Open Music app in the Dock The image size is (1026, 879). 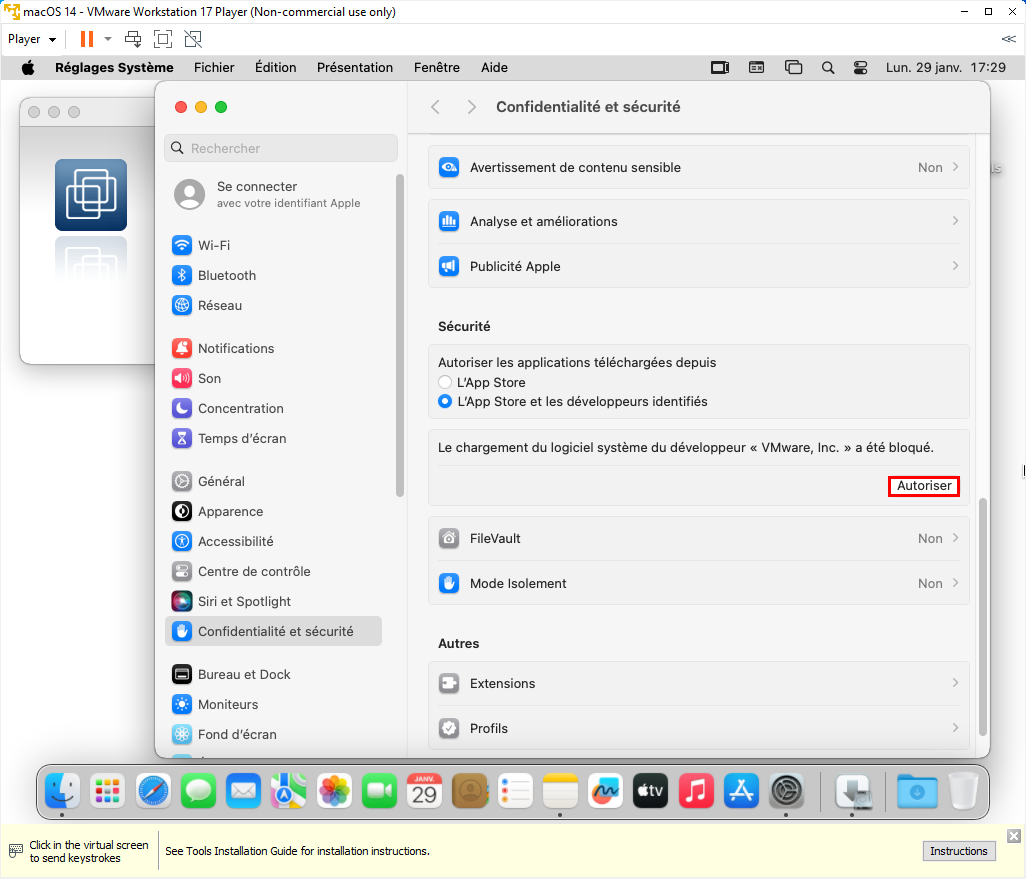[x=696, y=791]
